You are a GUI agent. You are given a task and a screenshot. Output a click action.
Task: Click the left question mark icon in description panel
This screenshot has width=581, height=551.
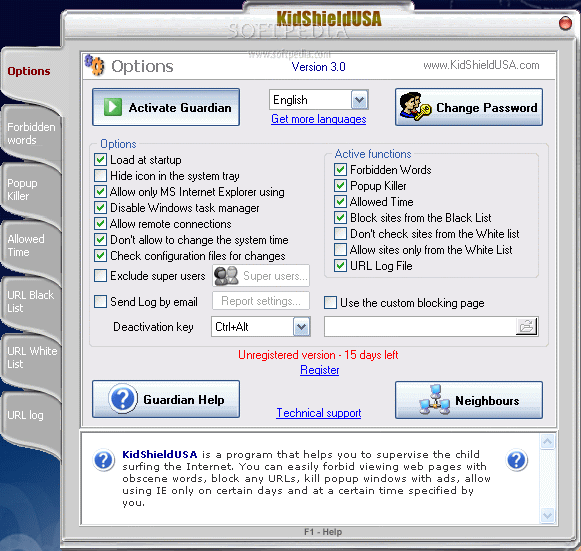pos(104,460)
